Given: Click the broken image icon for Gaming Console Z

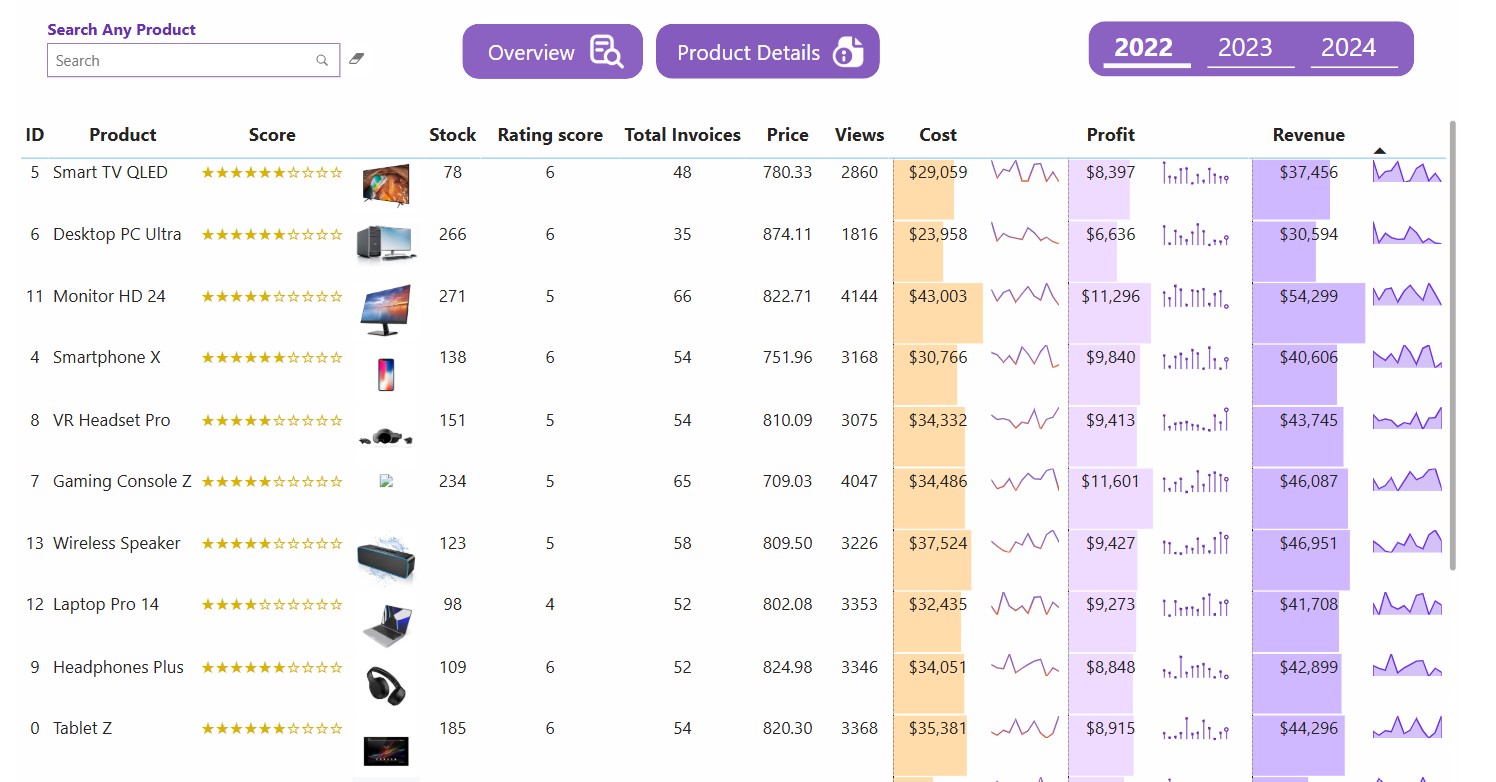Looking at the screenshot, I should [387, 481].
